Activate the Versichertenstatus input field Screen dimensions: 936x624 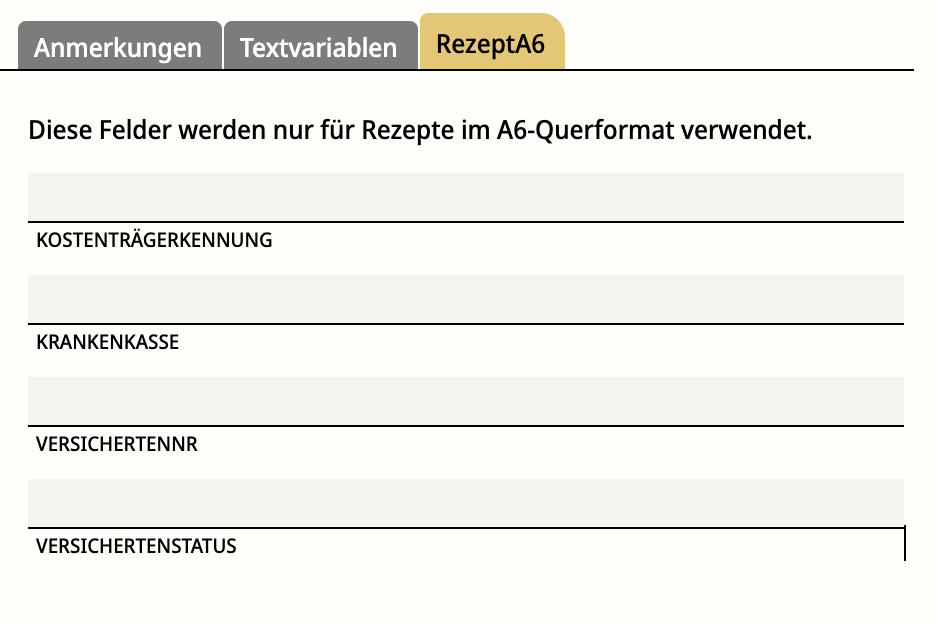(465, 503)
